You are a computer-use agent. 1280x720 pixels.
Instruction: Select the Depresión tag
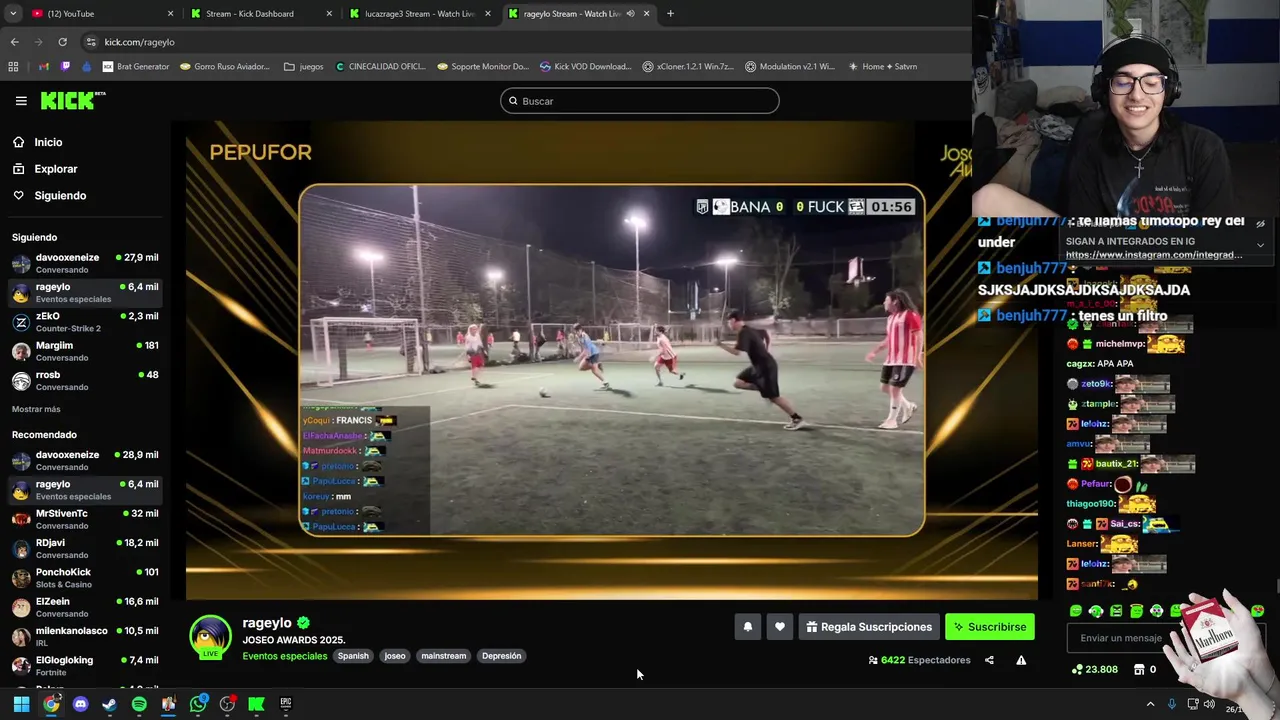tap(501, 656)
